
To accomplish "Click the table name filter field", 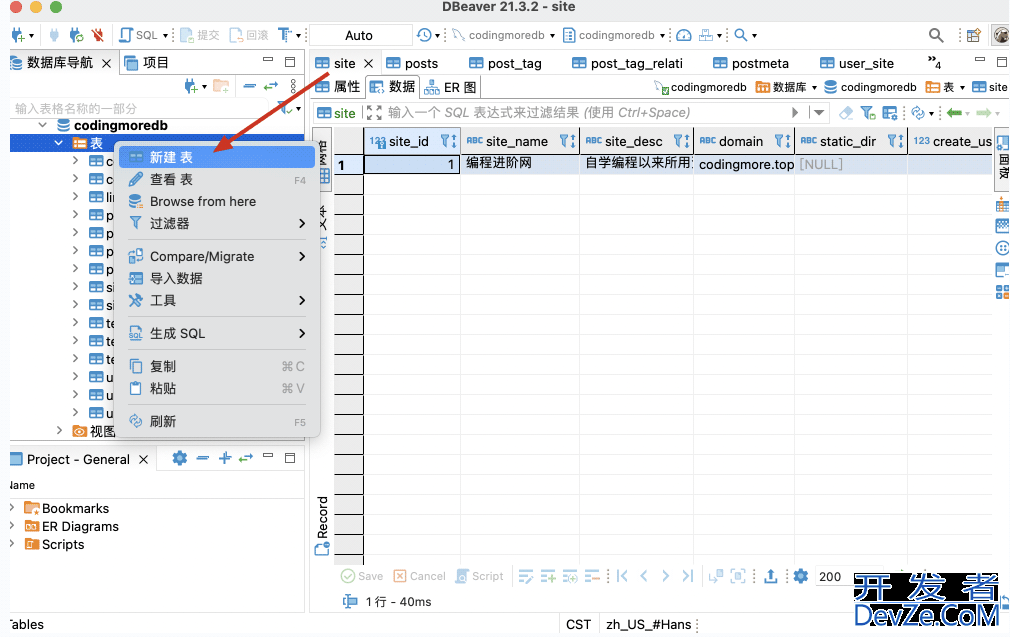I will coord(142,108).
